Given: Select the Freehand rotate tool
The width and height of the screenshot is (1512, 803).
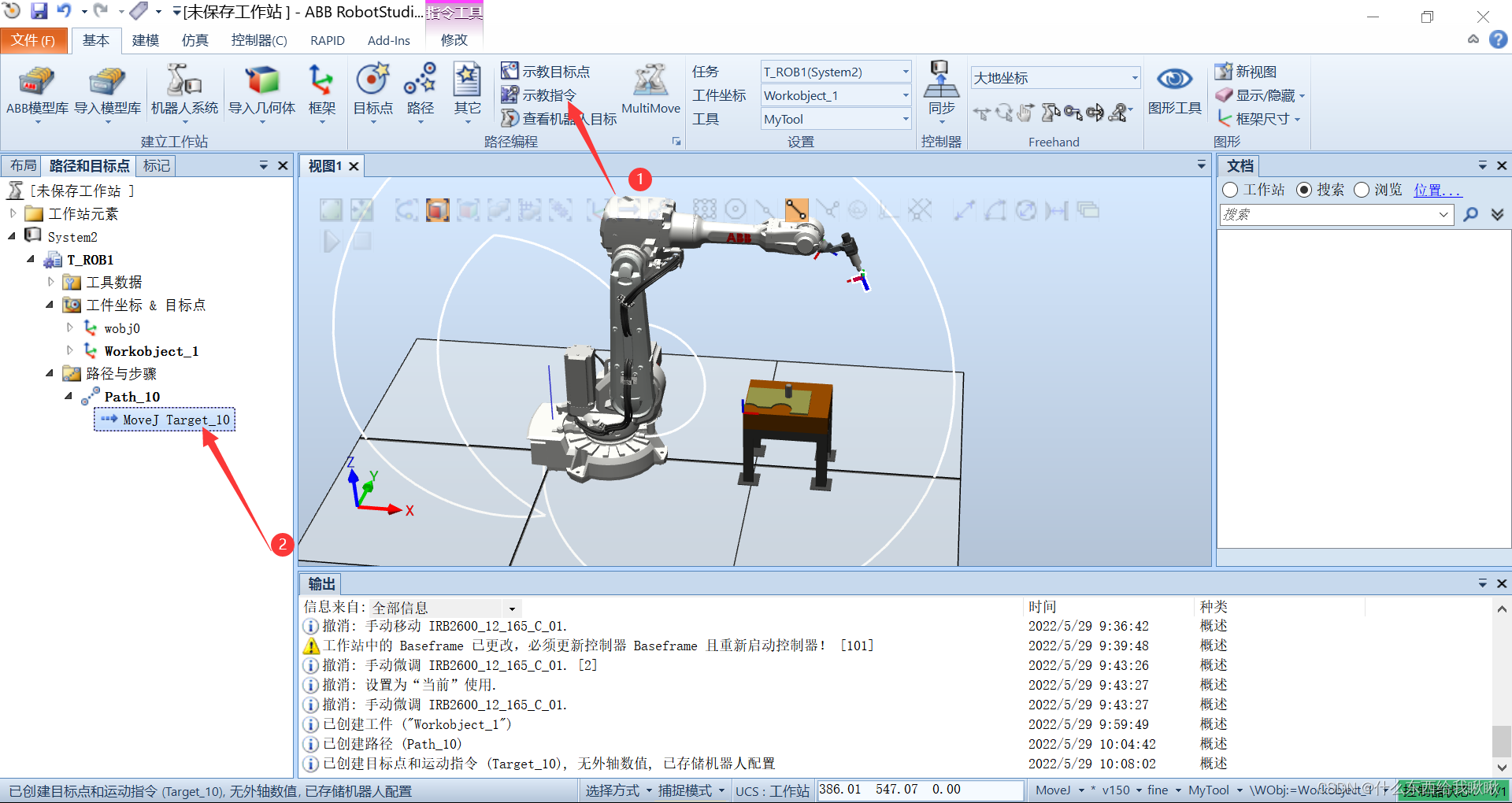Looking at the screenshot, I should pos(1003,113).
